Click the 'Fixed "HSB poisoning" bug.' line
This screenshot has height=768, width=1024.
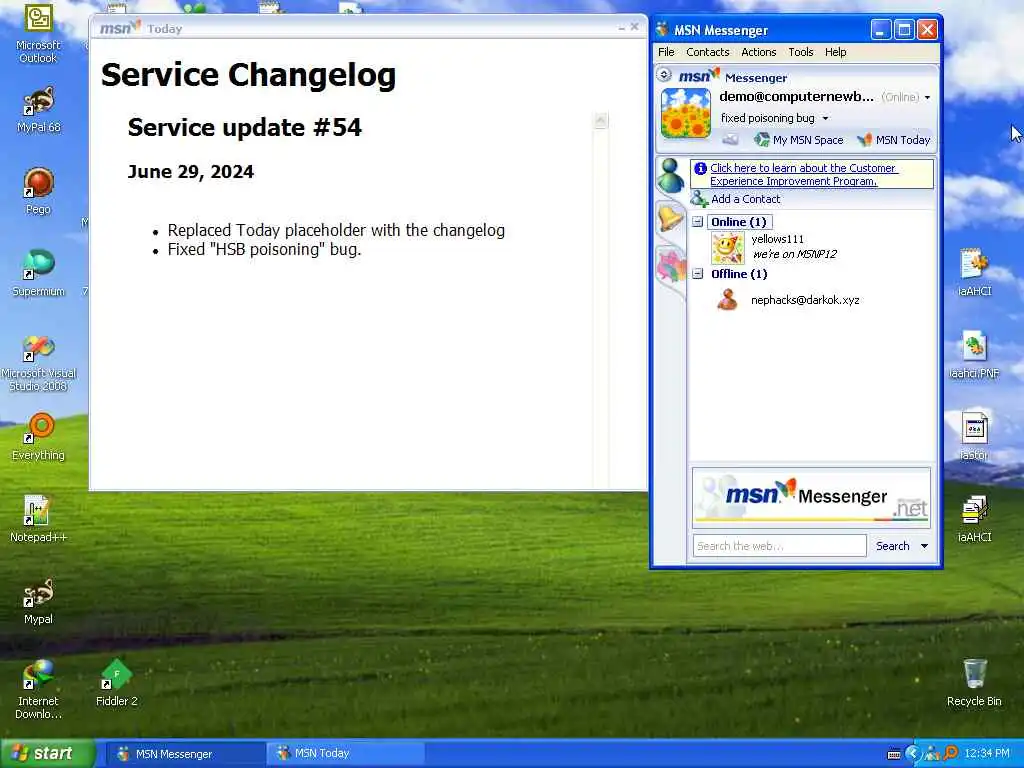264,249
